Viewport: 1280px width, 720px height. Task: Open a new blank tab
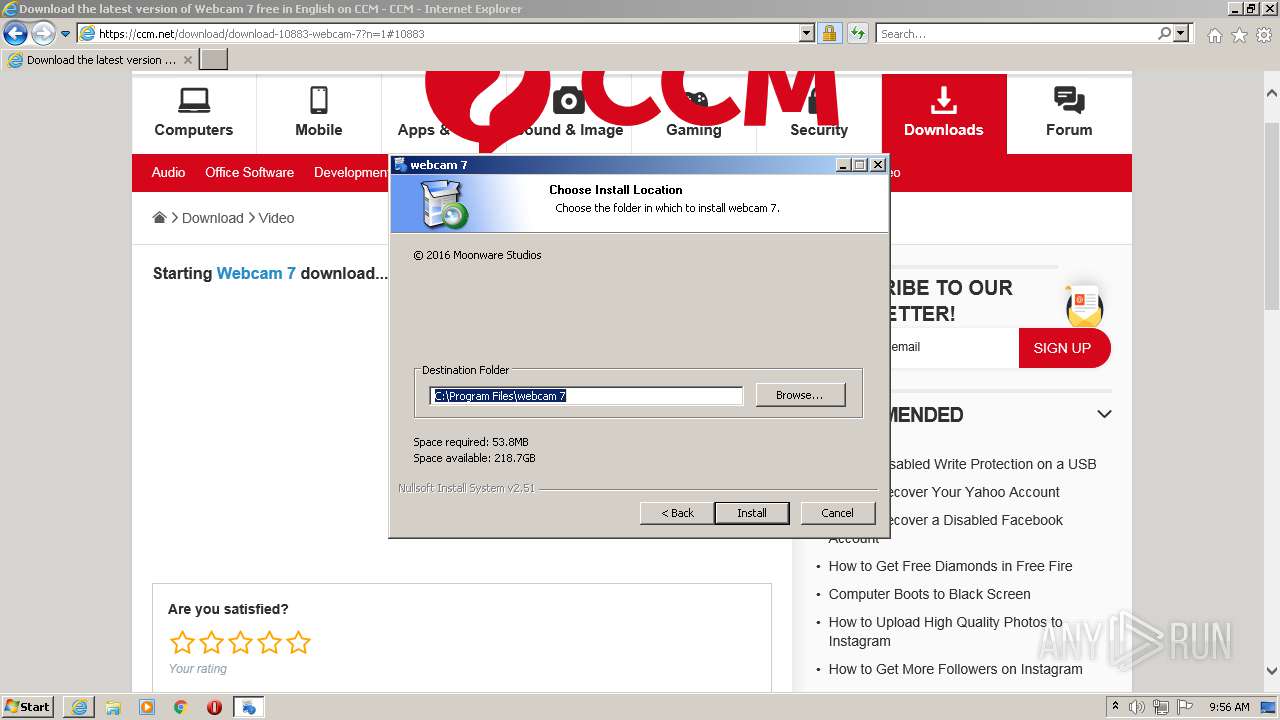pos(214,60)
